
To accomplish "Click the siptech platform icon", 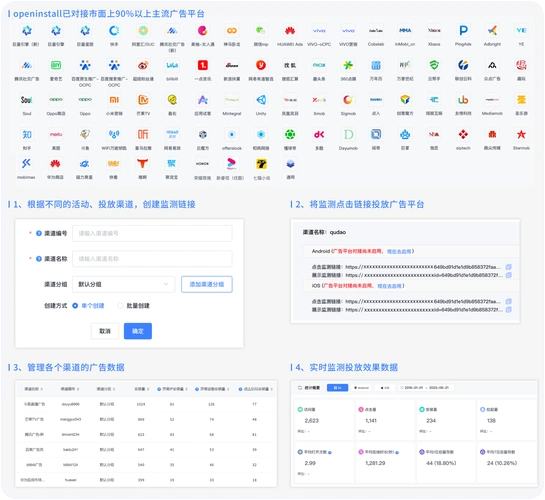I will 463,134.
